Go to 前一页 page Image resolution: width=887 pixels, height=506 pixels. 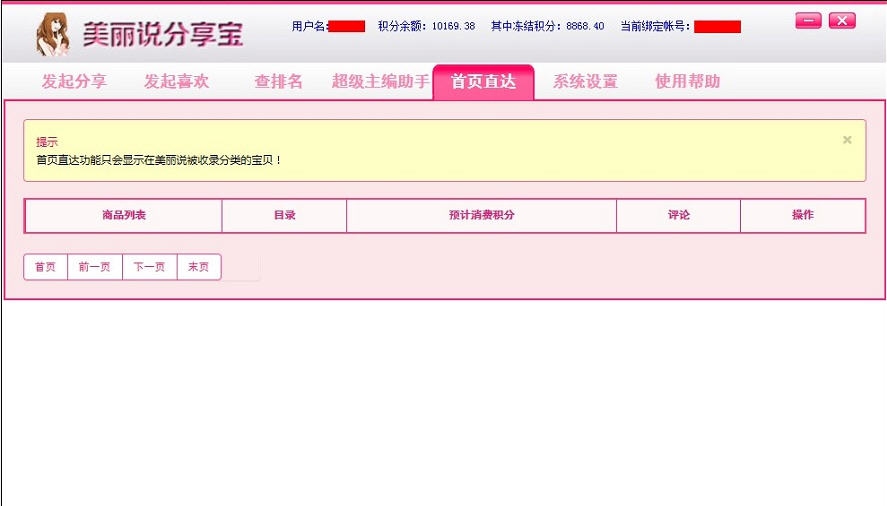[x=94, y=267]
